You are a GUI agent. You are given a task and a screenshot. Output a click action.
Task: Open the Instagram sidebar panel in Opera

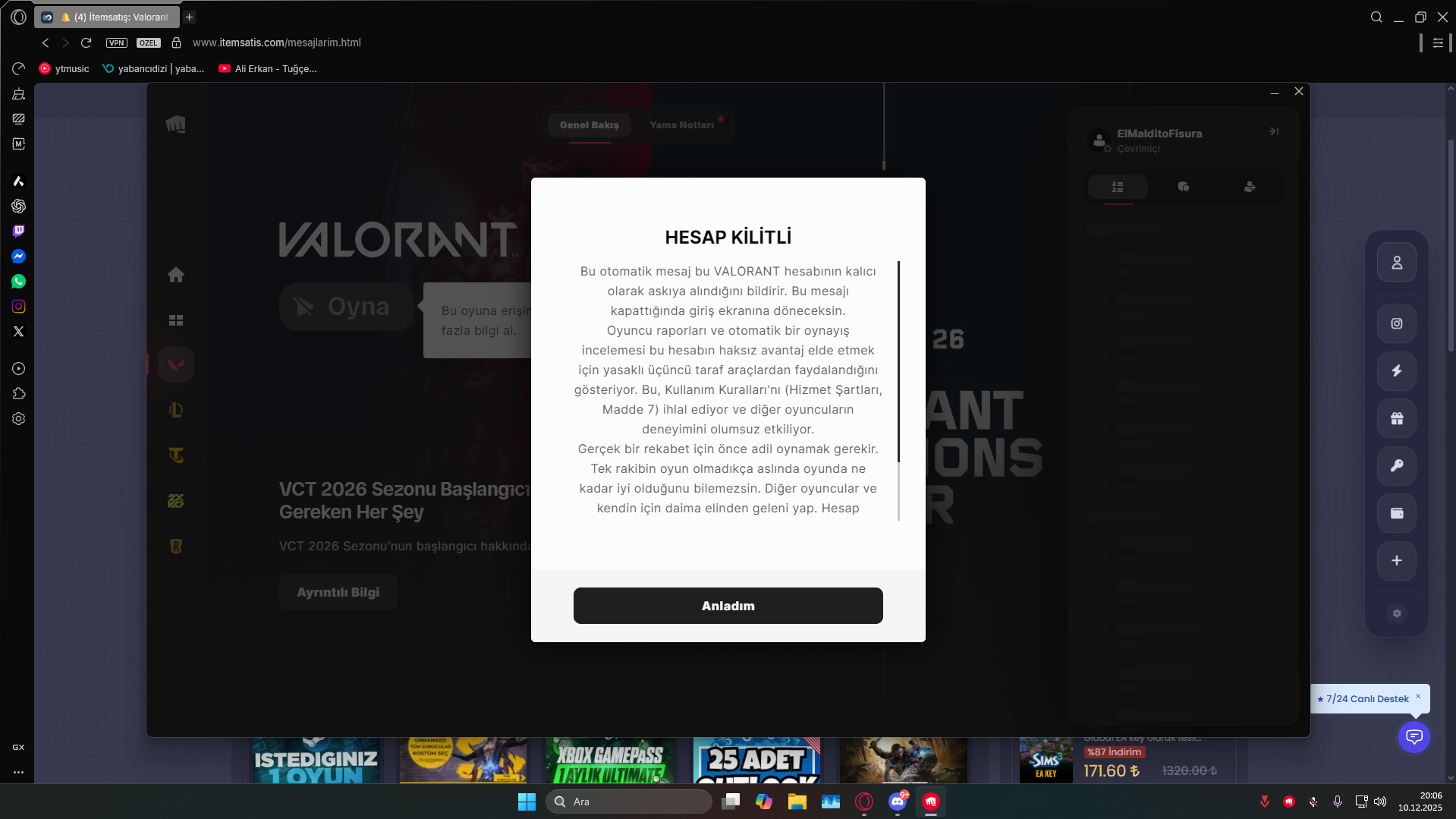tap(18, 307)
